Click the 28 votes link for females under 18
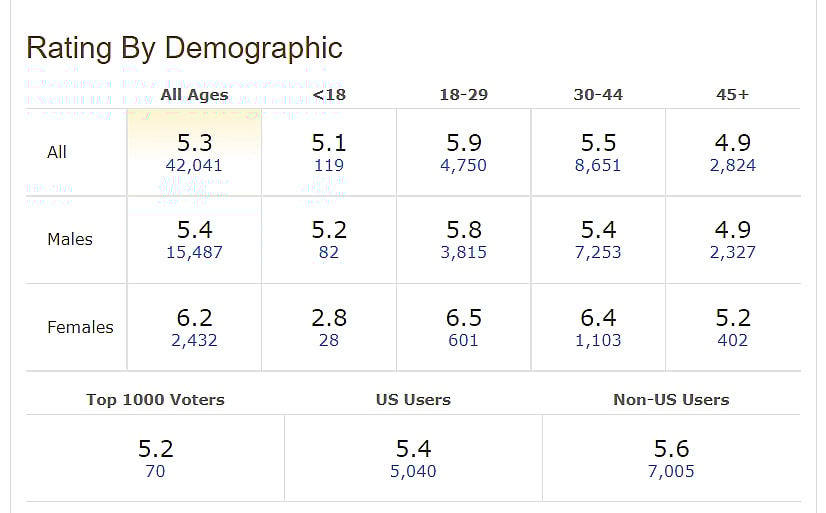 tap(328, 341)
